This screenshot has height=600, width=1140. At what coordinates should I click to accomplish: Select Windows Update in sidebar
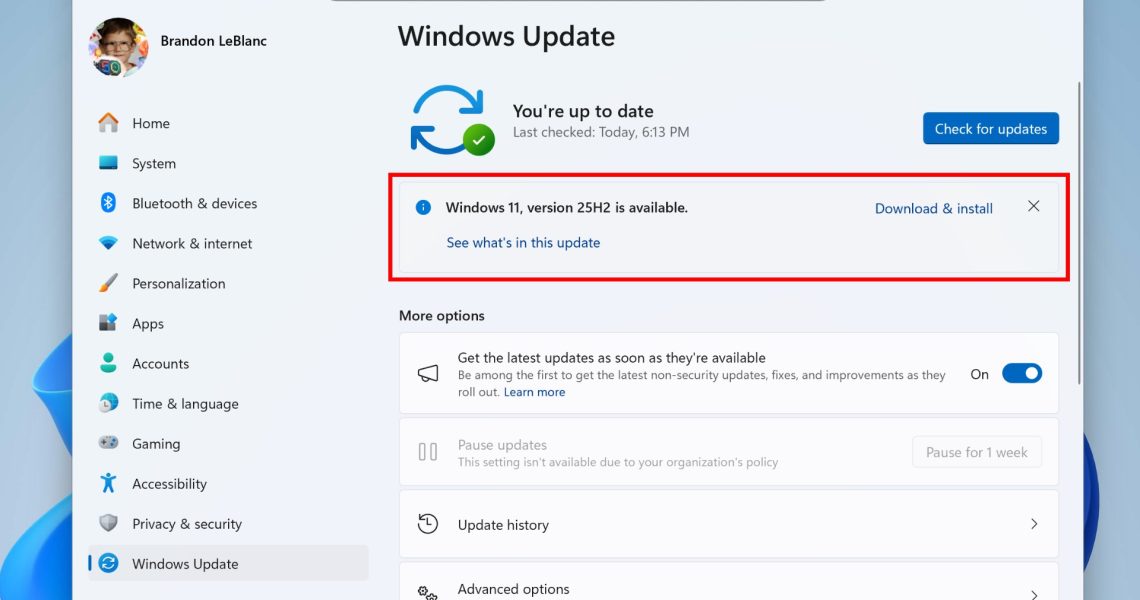[x=228, y=563]
